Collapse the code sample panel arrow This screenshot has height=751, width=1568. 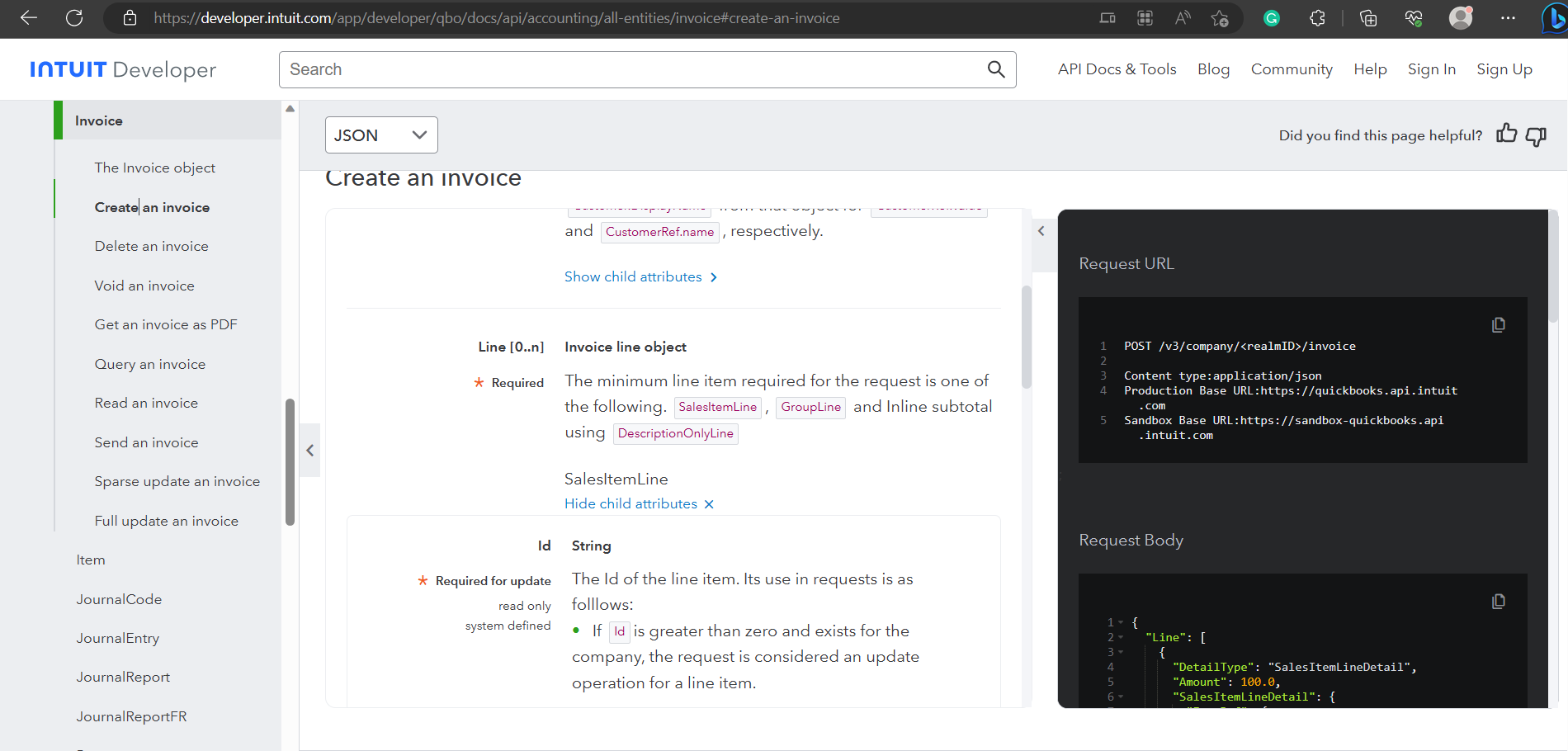(x=1041, y=231)
